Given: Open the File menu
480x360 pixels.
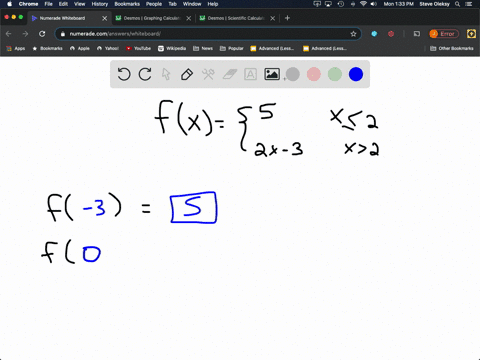Looking at the screenshot, I should coord(49,4).
